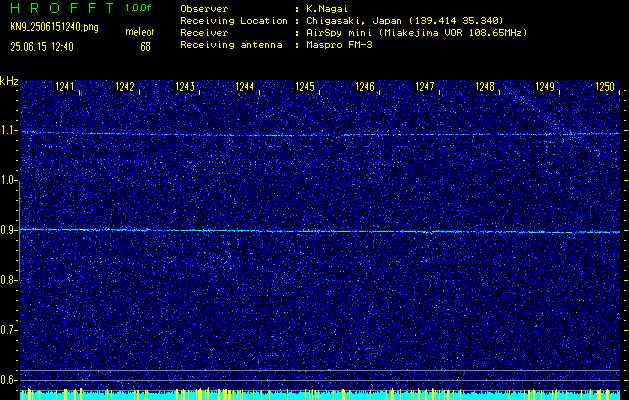Click location value Chigasaki, Japan
This screenshot has width=629, height=400.
(354, 21)
